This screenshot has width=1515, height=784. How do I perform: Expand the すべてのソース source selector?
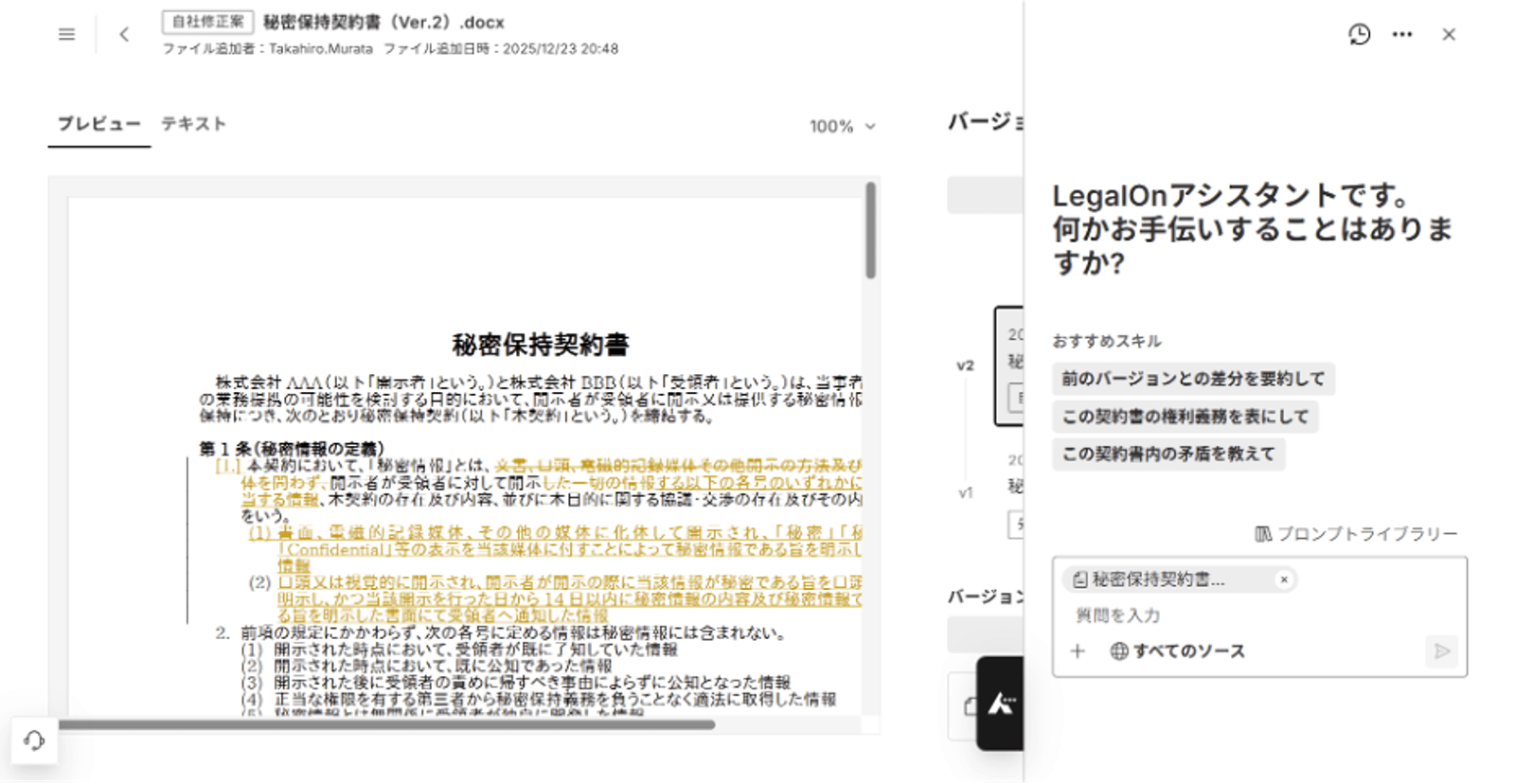1178,650
